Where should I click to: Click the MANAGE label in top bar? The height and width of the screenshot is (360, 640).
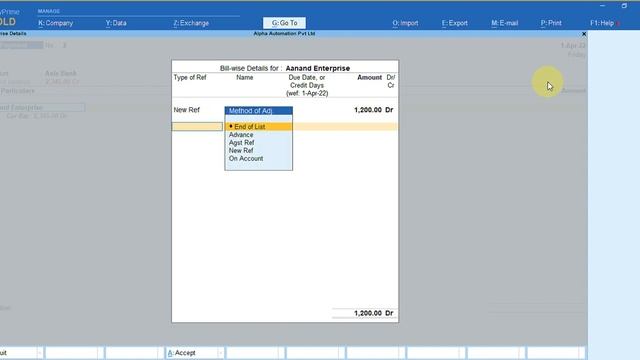49,11
